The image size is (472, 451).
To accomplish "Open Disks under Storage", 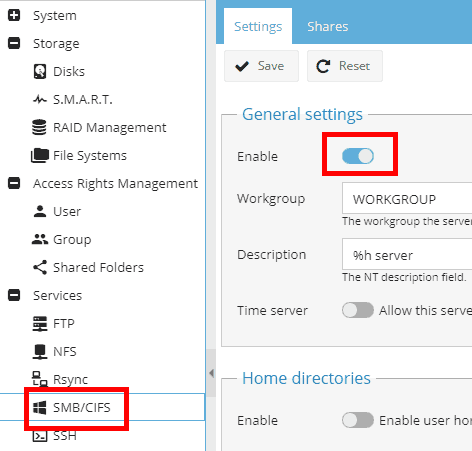I will (59, 72).
